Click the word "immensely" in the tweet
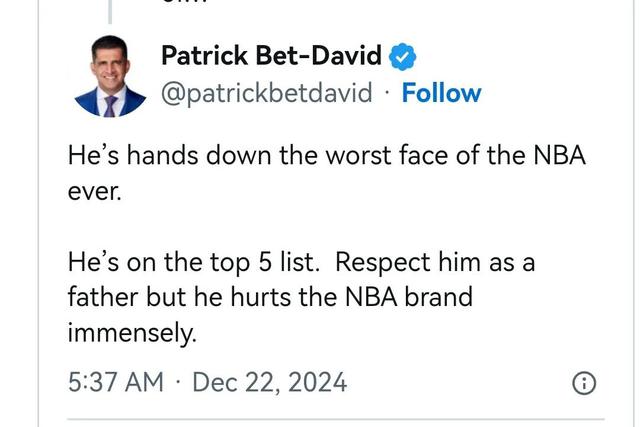Screen dimensions: 640x427 click(x=131, y=333)
